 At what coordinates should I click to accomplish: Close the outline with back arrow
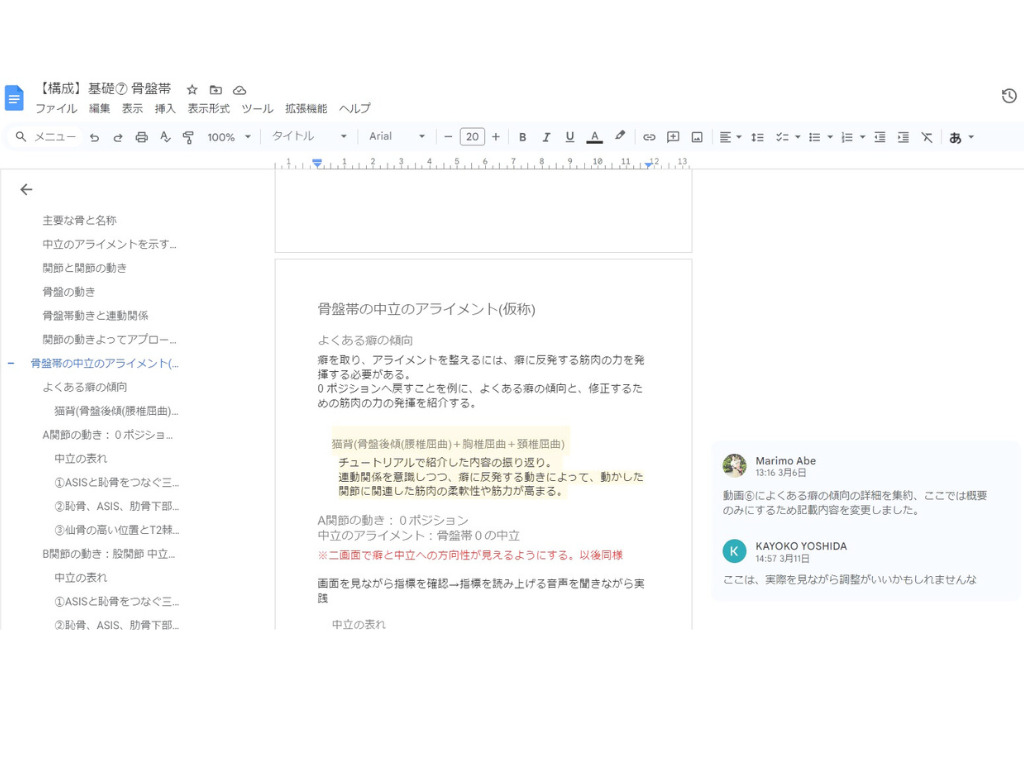tap(26, 189)
